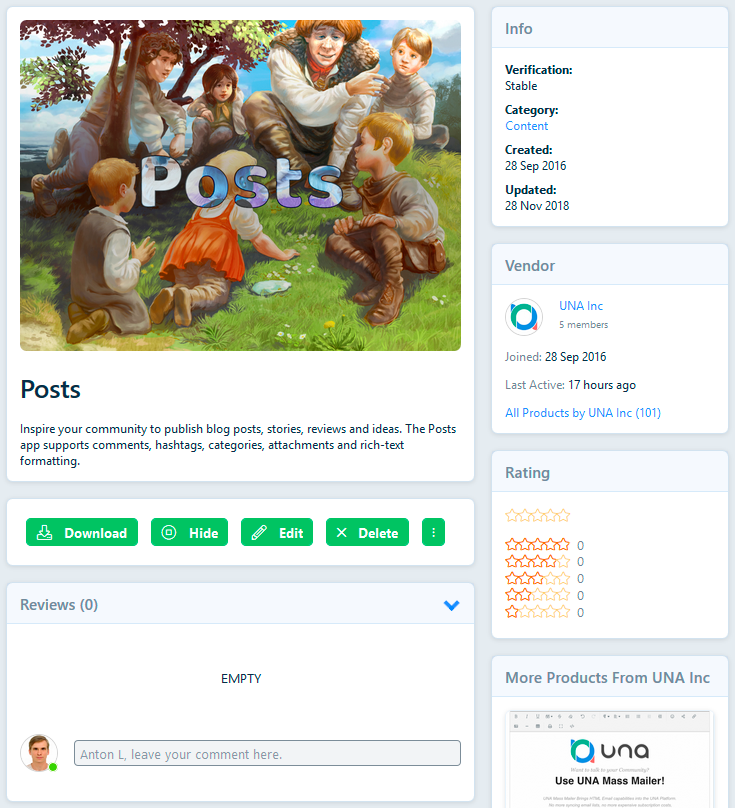Collapse the Reviews section with chevron

coord(452,605)
